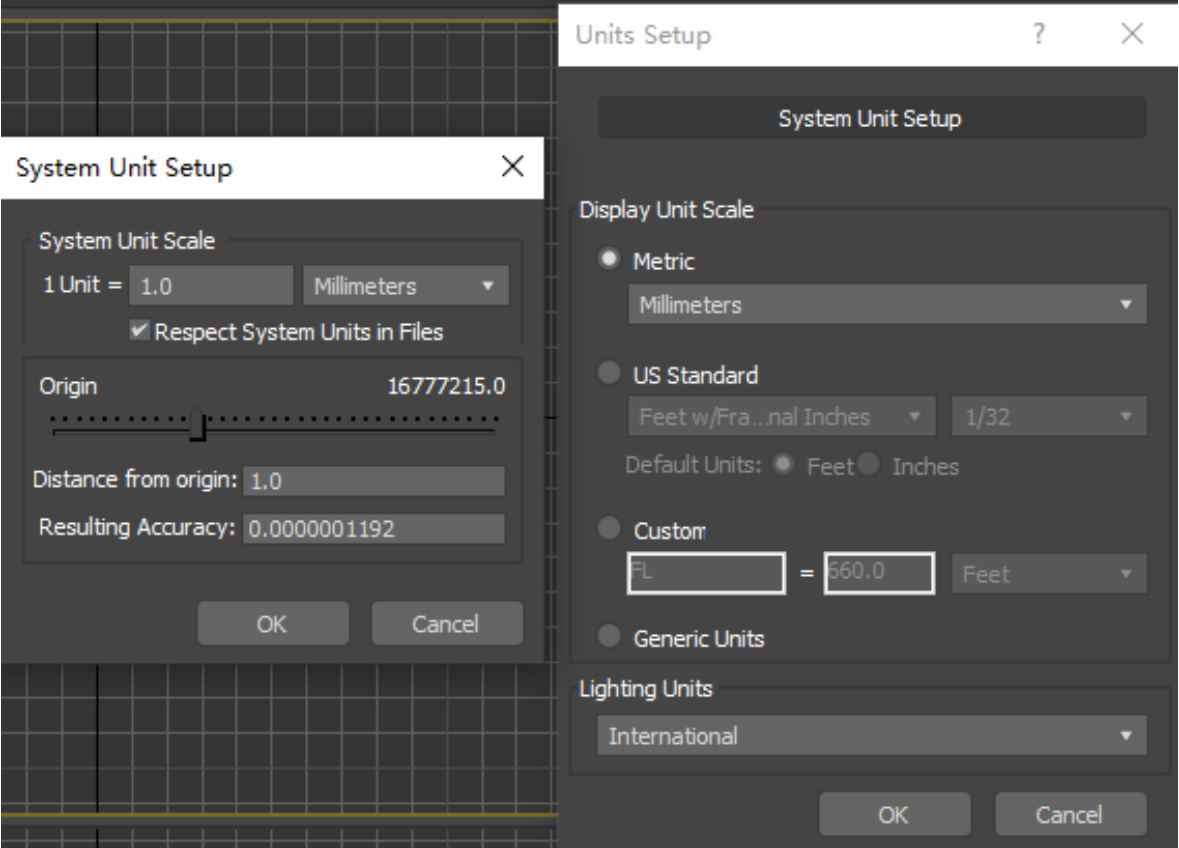Click the System Unit Setup button
The width and height of the screenshot is (1179, 848).
point(870,119)
